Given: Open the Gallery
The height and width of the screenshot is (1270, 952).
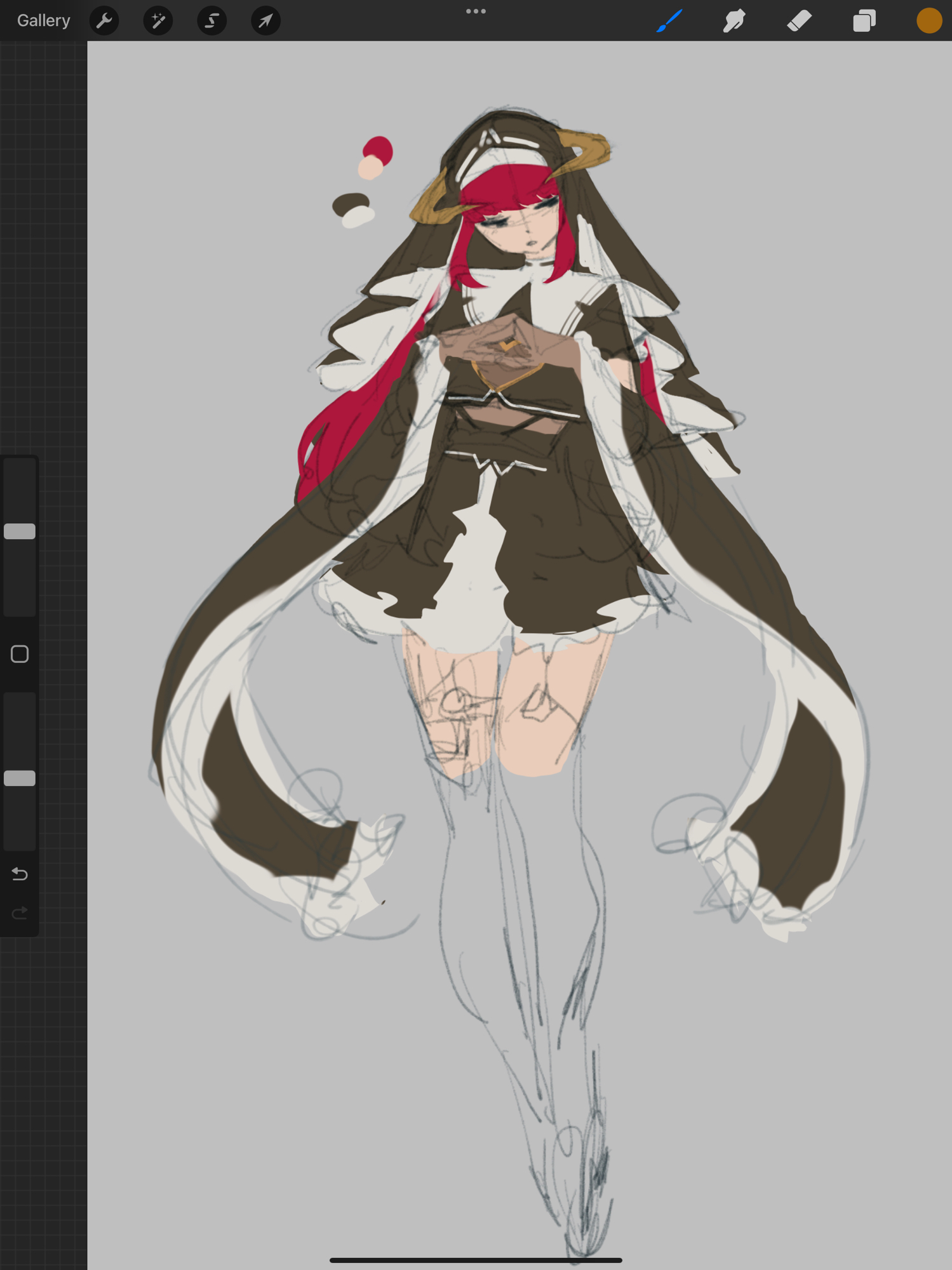Looking at the screenshot, I should [x=43, y=20].
